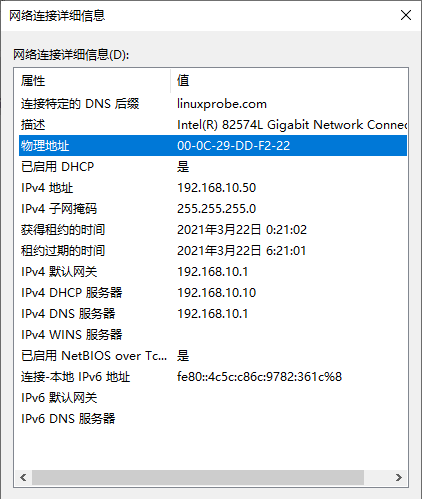Click the right scroll arrow
The height and width of the screenshot is (499, 422).
pyautogui.click(x=399, y=477)
